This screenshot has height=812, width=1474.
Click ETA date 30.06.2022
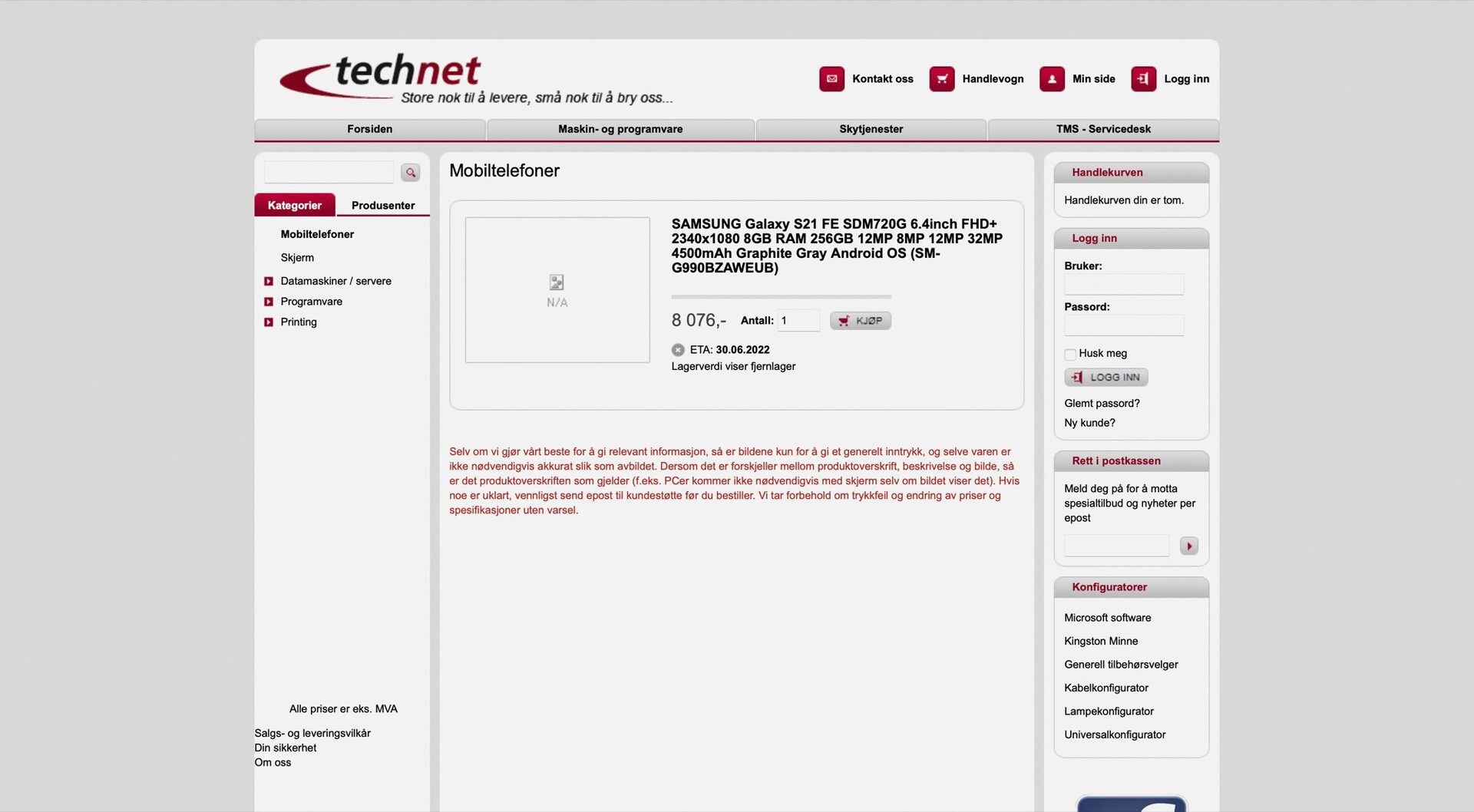pyautogui.click(x=742, y=350)
